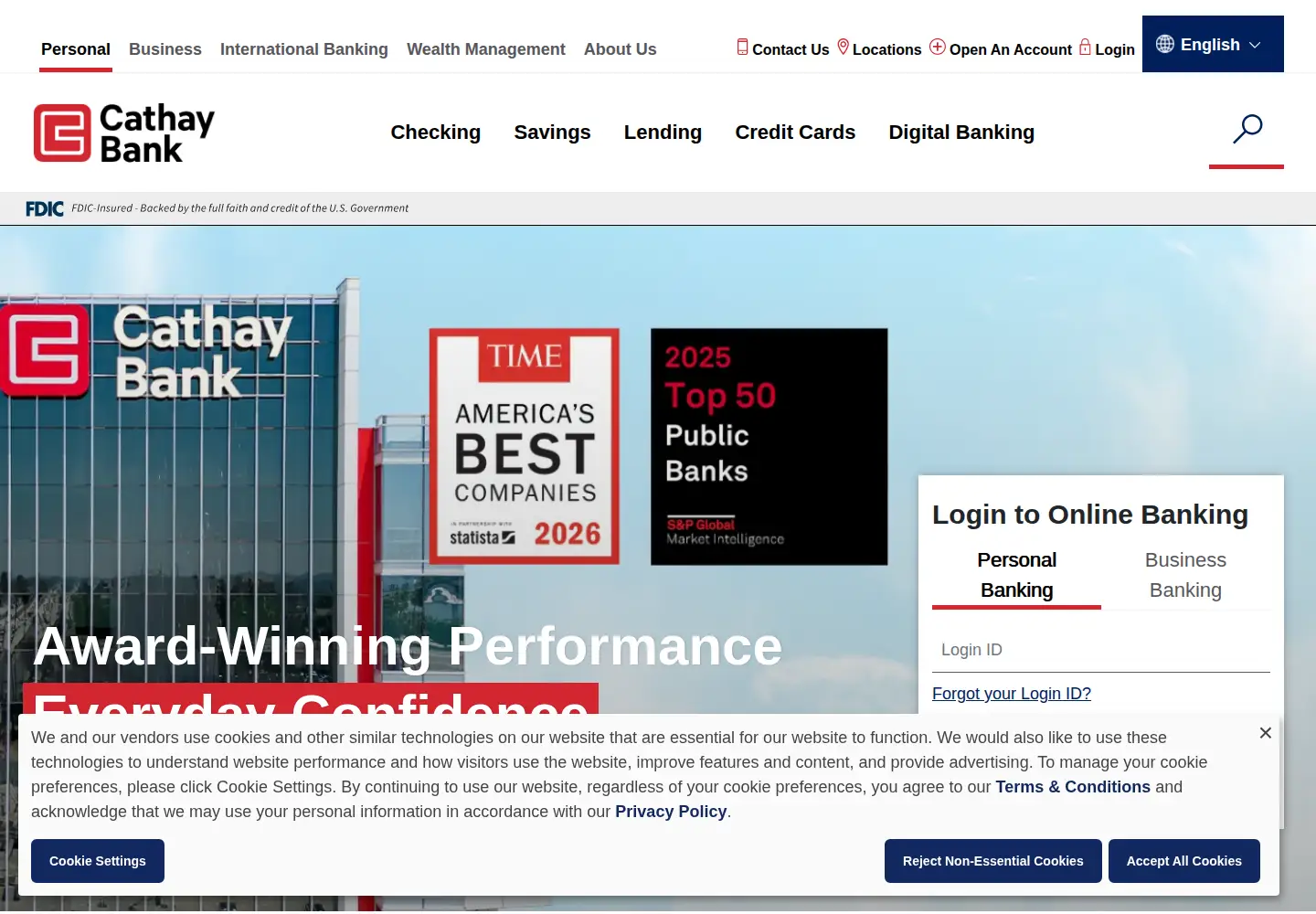
Task: Open the Credit Cards menu
Action: coord(796,133)
